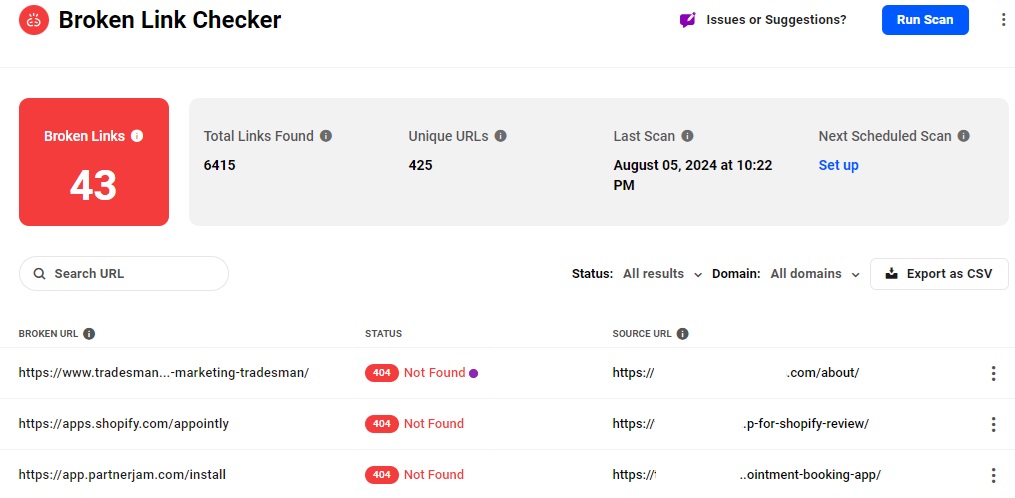Open the apps.shopify.com/appointly broken URL
The width and height of the screenshot is (1015, 498).
pyautogui.click(x=124, y=424)
